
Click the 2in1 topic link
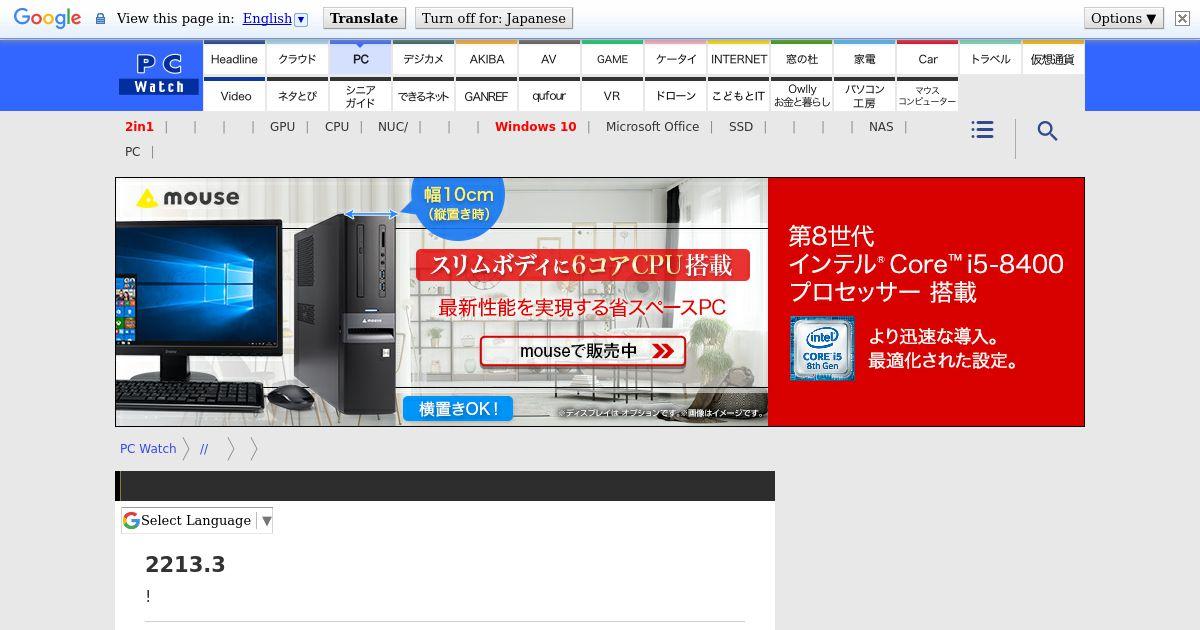[139, 126]
